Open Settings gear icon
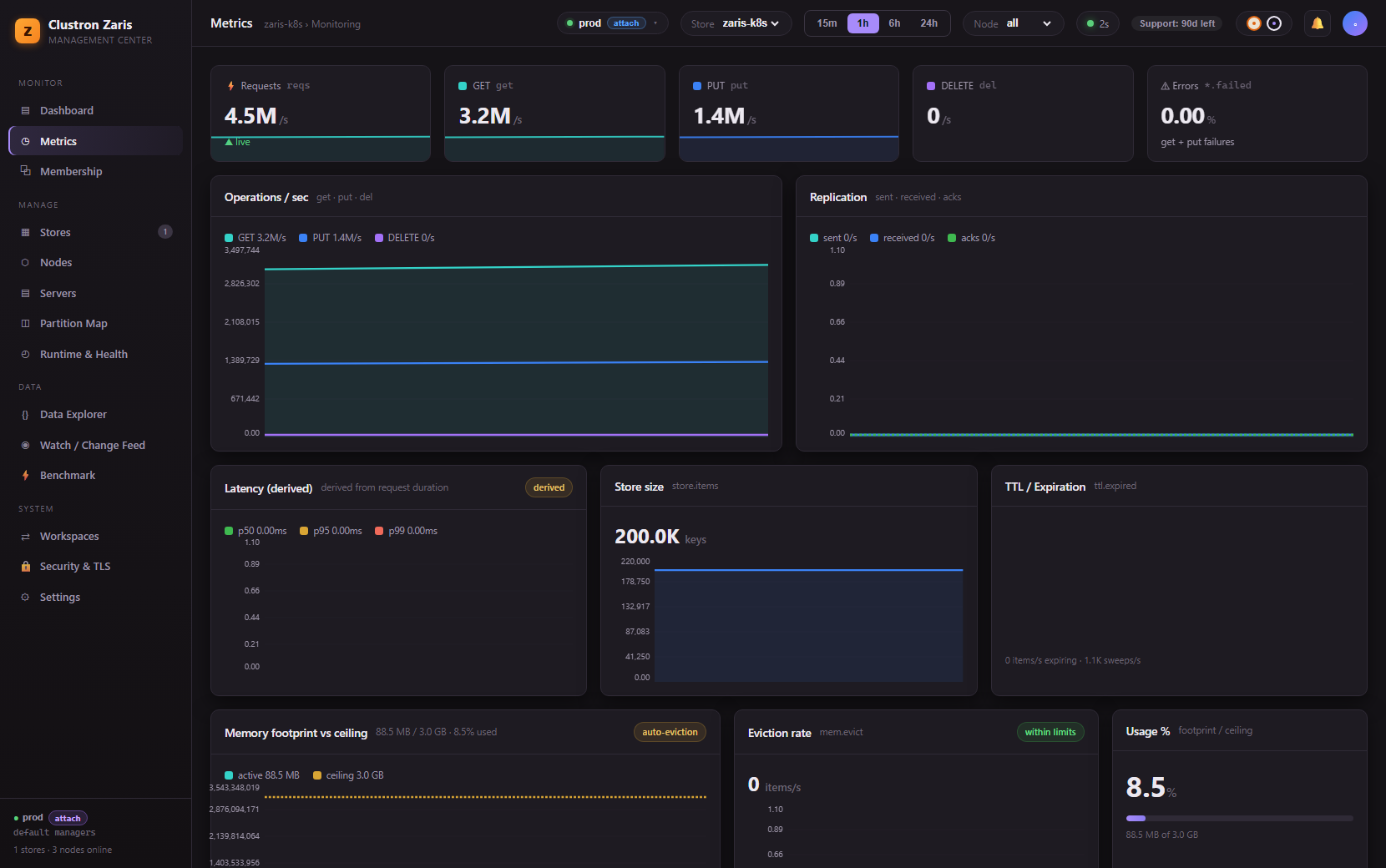This screenshot has width=1386, height=868. click(25, 598)
